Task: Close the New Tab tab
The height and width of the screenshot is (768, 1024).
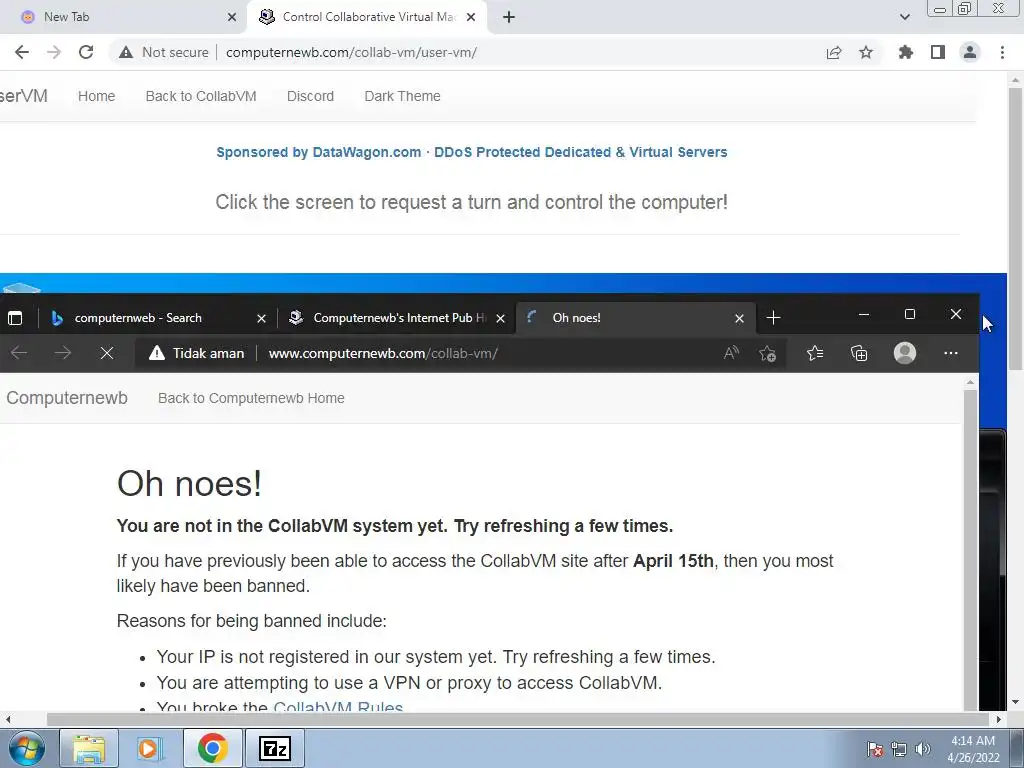Action: (232, 17)
